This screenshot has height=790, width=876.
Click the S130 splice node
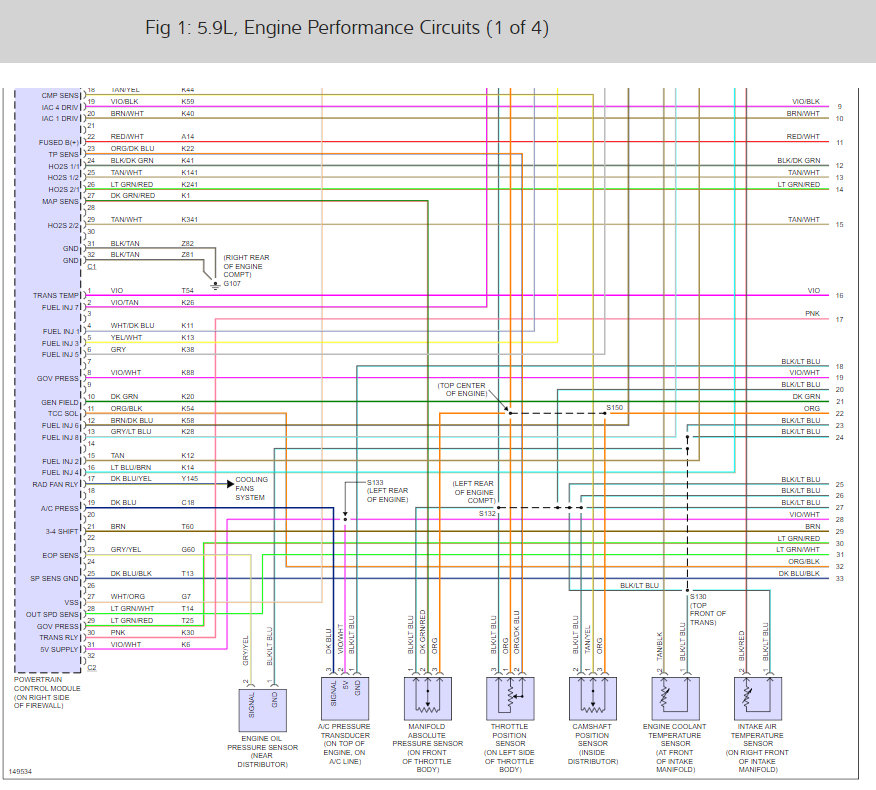point(687,590)
